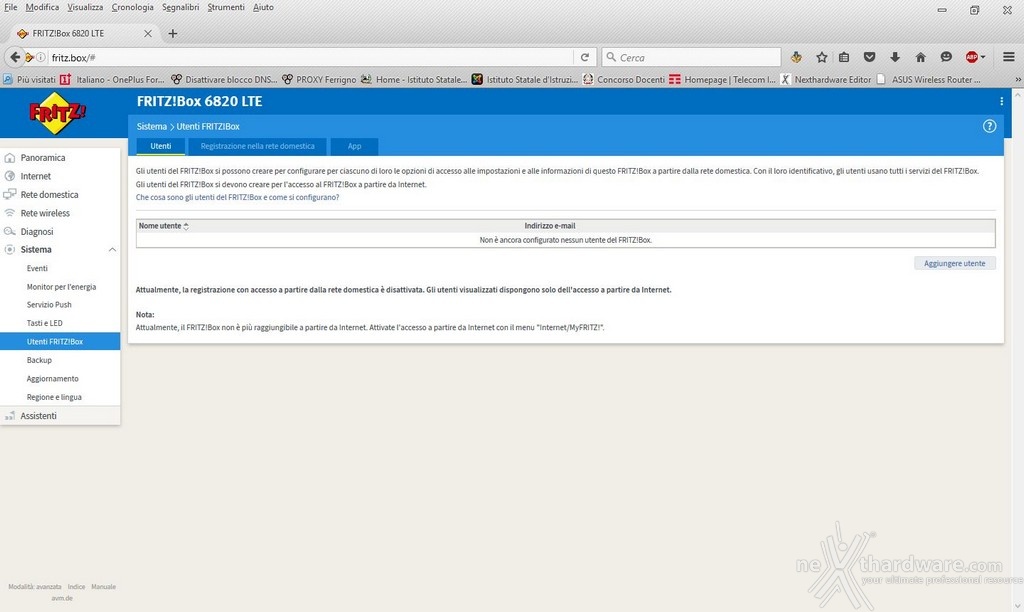Close the FRITZ!Box 6820 LTE tab
The image size is (1024, 612).
click(x=148, y=33)
